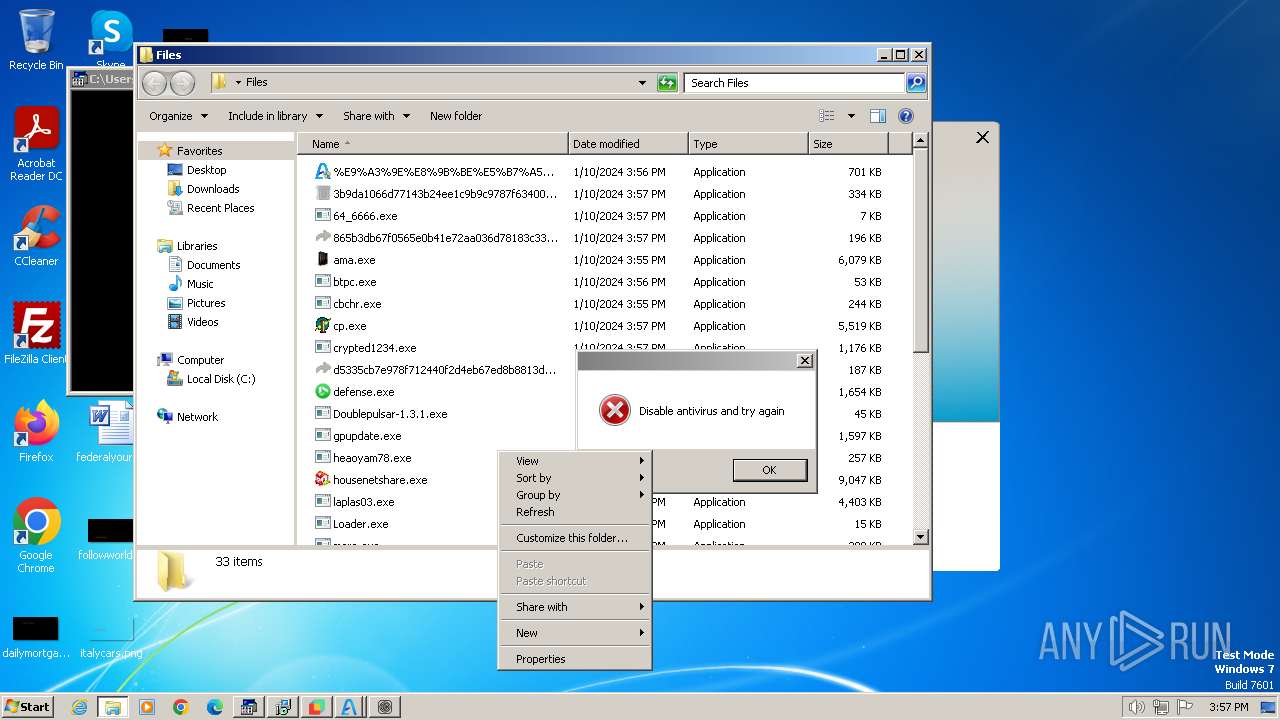Expand address bar history dropdown
Image resolution: width=1280 pixels, height=720 pixels.
click(x=642, y=83)
